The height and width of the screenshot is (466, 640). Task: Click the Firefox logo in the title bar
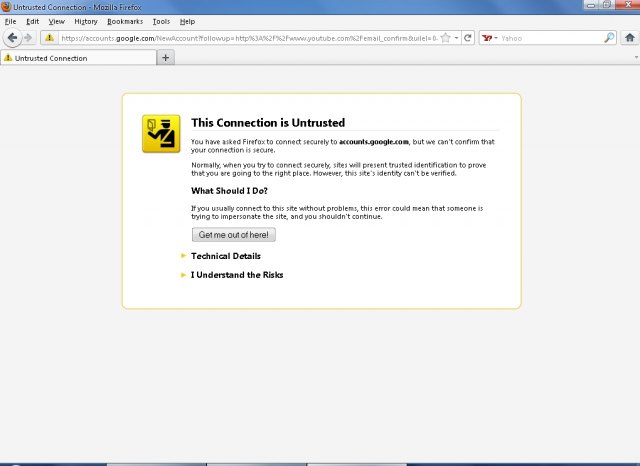(6, 7)
